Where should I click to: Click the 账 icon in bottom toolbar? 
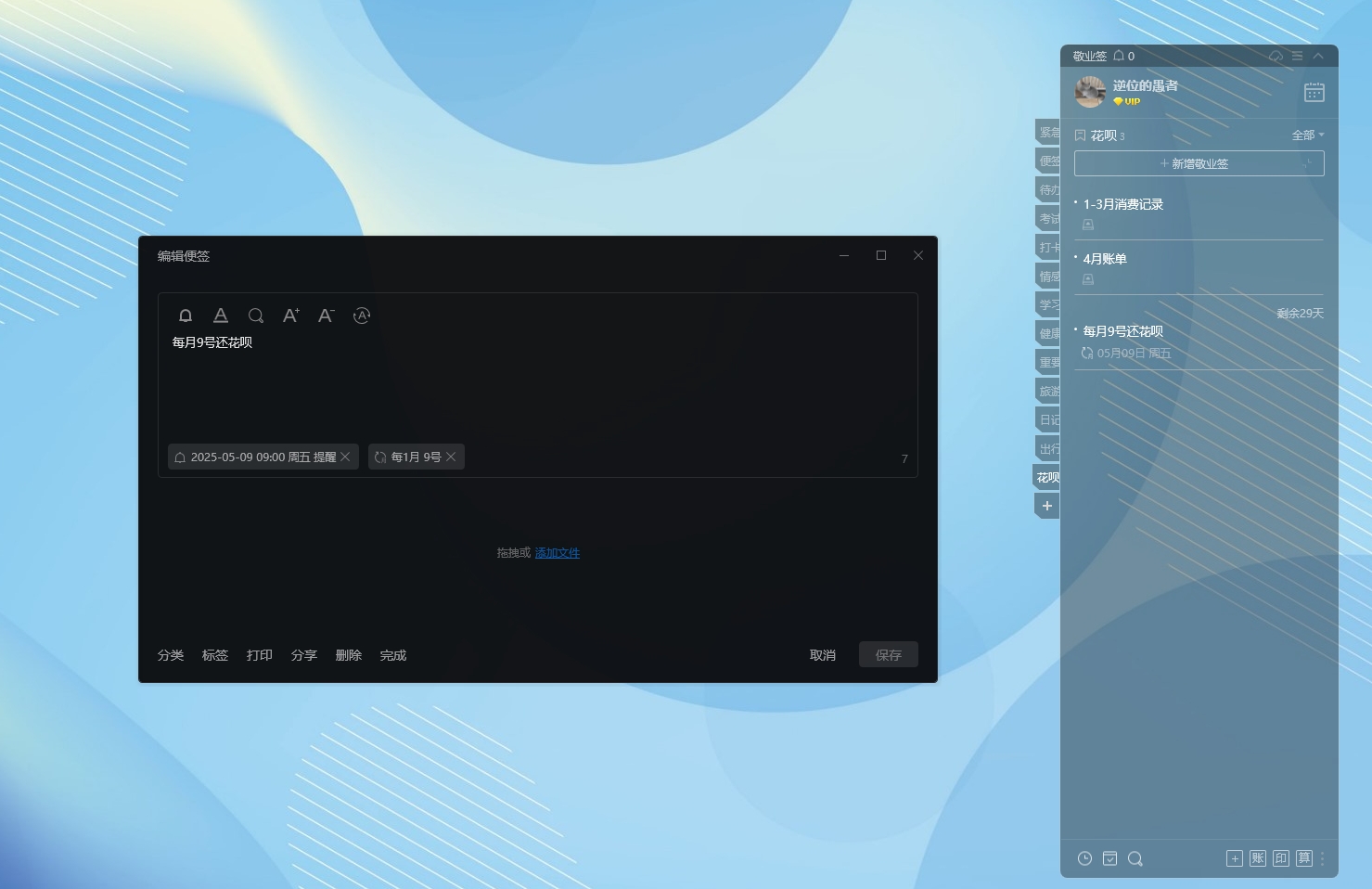click(x=1258, y=858)
